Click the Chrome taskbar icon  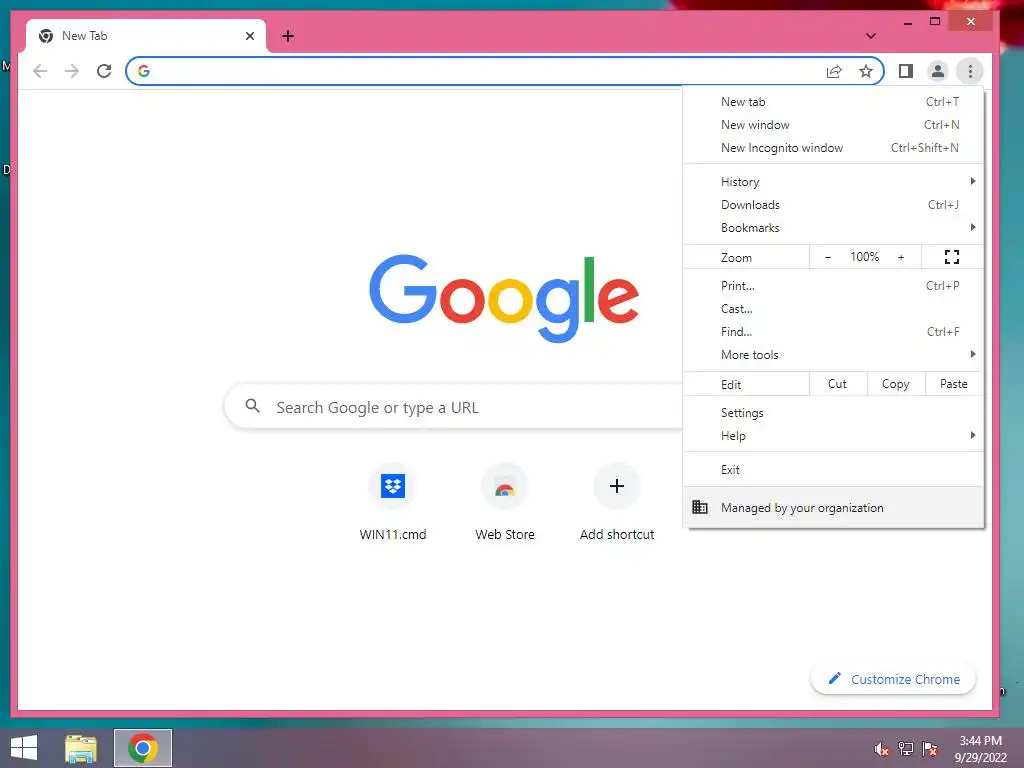(x=143, y=748)
